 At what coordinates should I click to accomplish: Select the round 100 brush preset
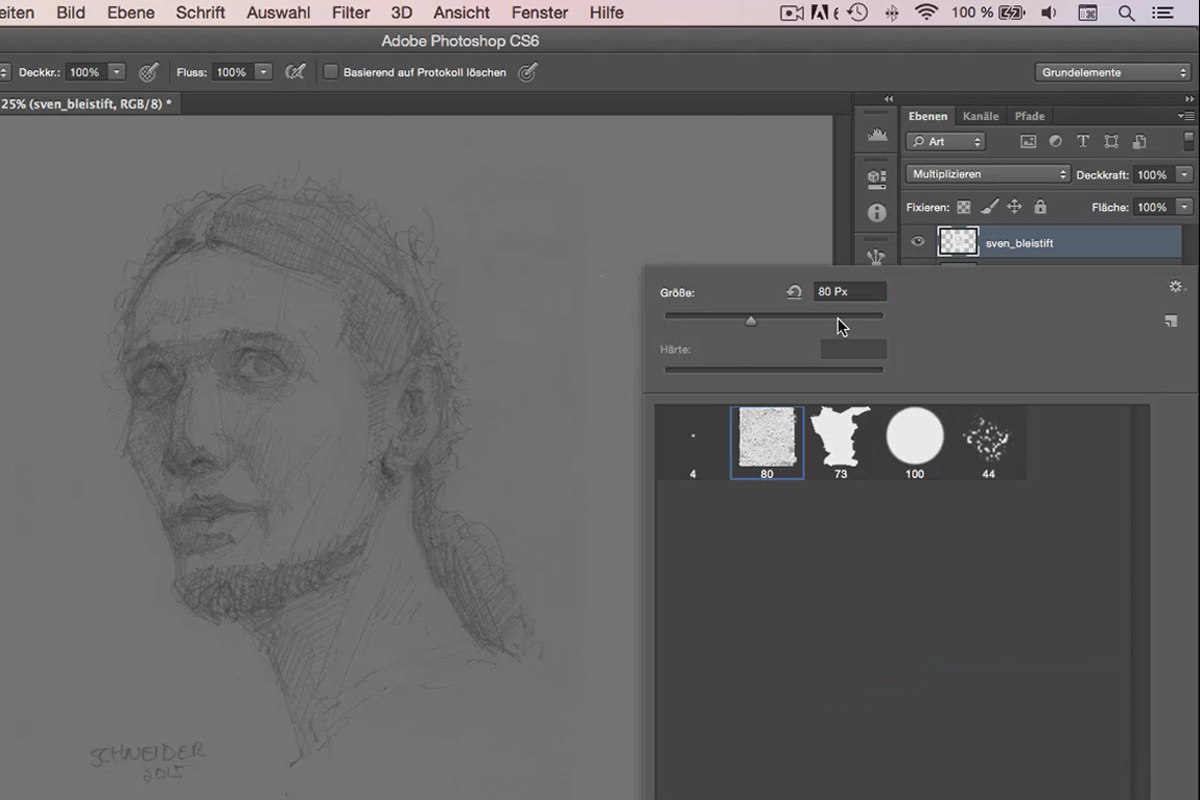[x=915, y=443]
